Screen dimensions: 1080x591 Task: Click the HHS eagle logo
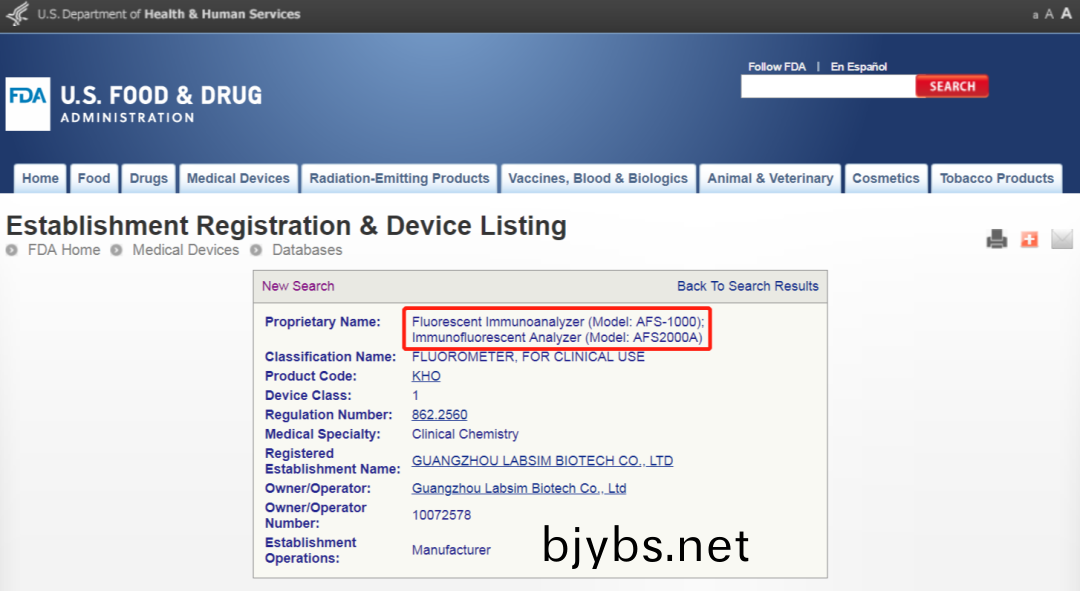(x=17, y=15)
